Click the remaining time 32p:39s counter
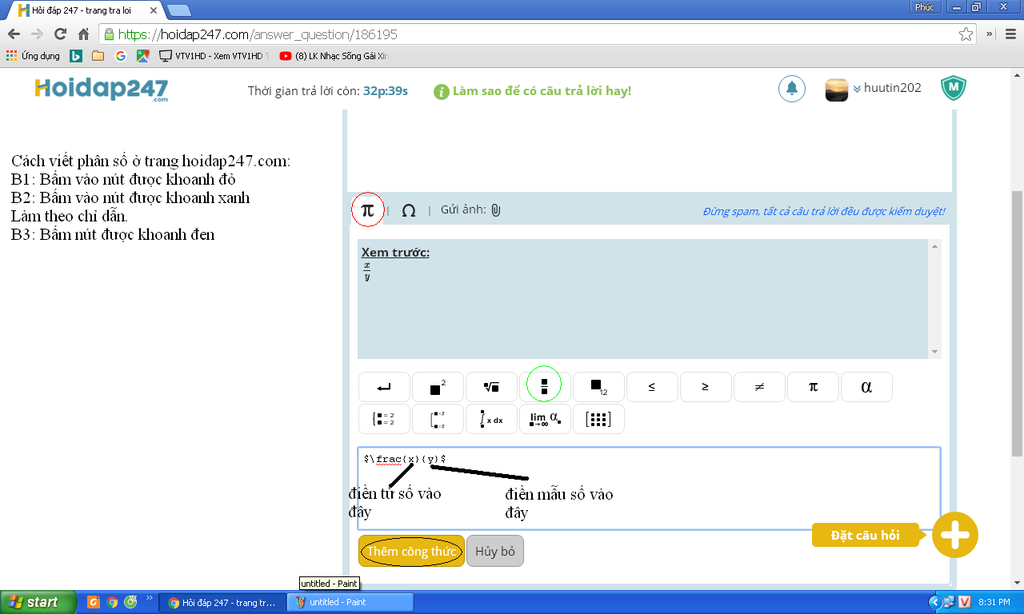Screen dimensions: 1024x614 [385, 91]
